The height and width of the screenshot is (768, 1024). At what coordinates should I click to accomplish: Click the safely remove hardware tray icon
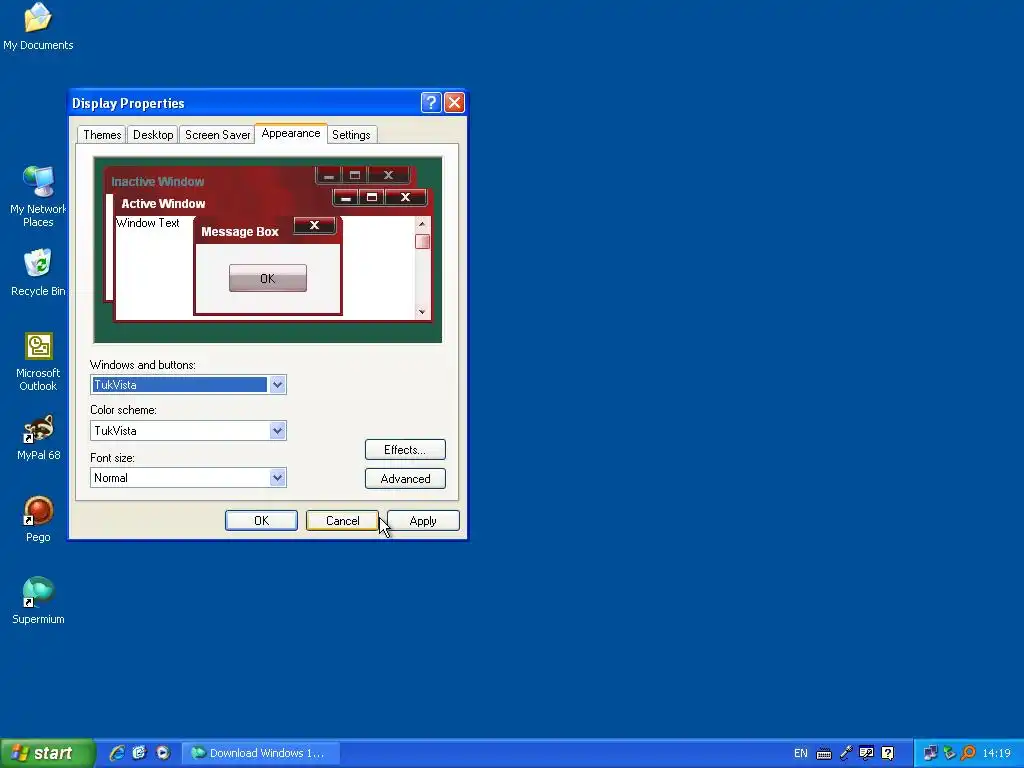(950, 753)
